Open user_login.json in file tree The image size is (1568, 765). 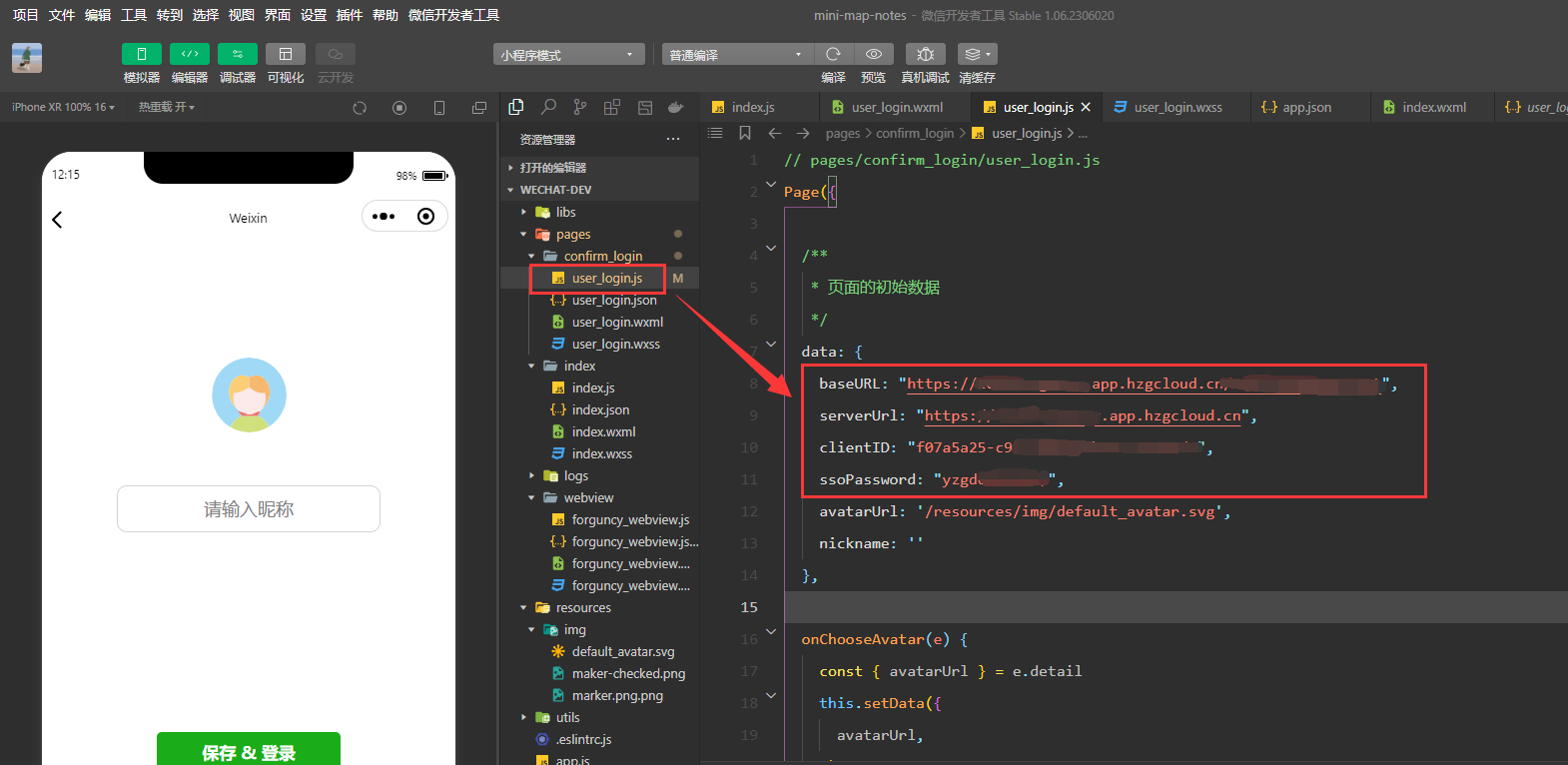[599, 300]
